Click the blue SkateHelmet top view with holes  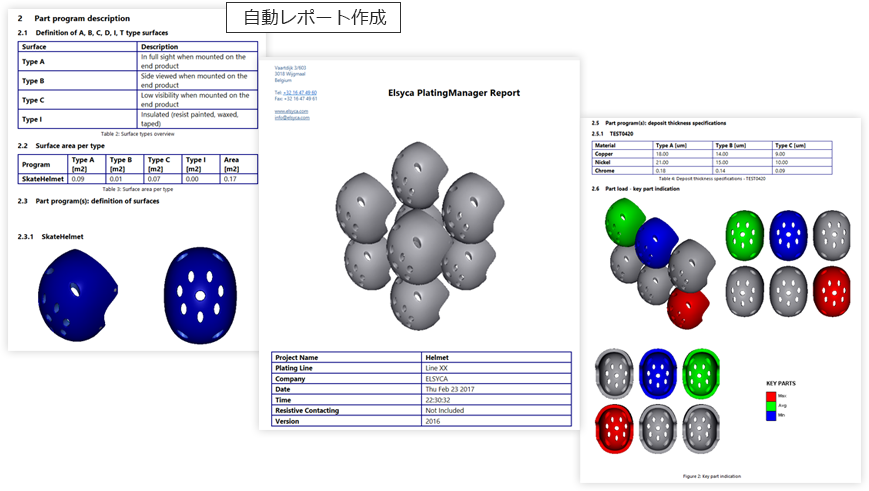click(x=202, y=290)
